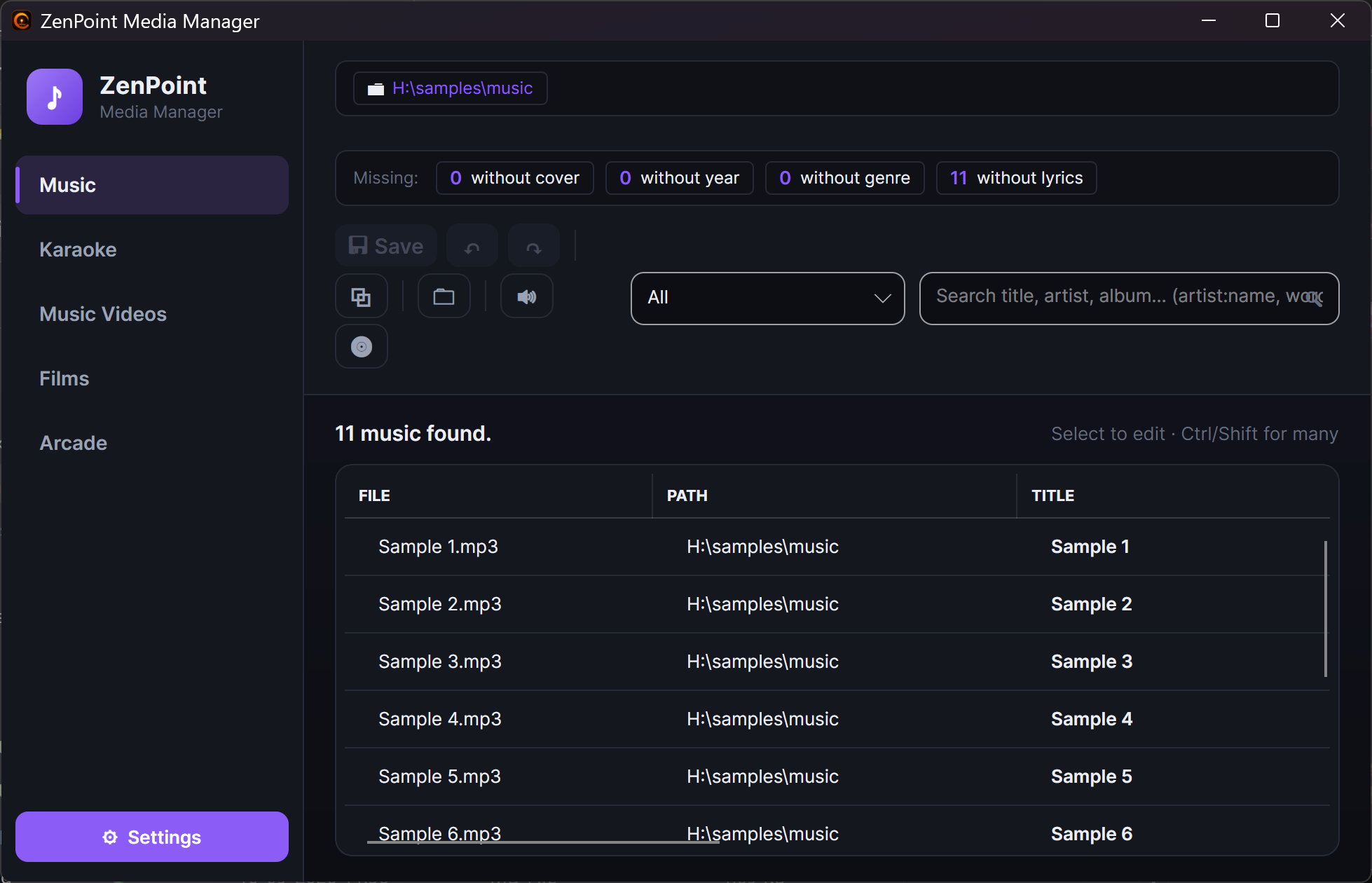This screenshot has height=883, width=1372.
Task: Click the disc toolbar icon
Action: (362, 346)
